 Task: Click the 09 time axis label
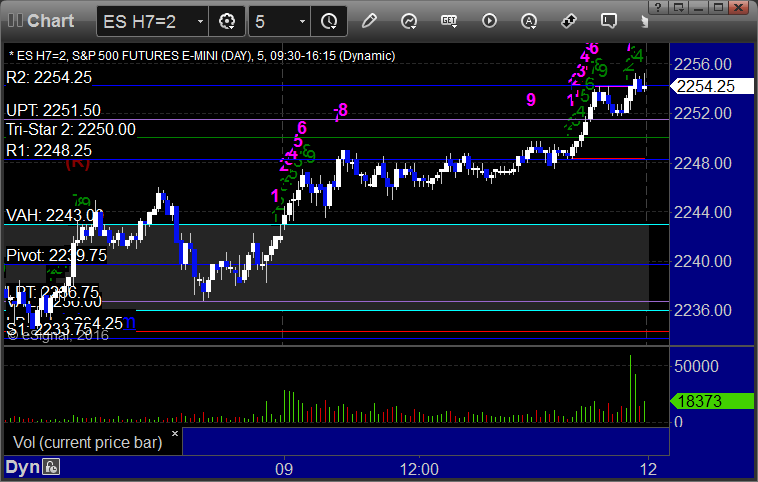[x=284, y=469]
